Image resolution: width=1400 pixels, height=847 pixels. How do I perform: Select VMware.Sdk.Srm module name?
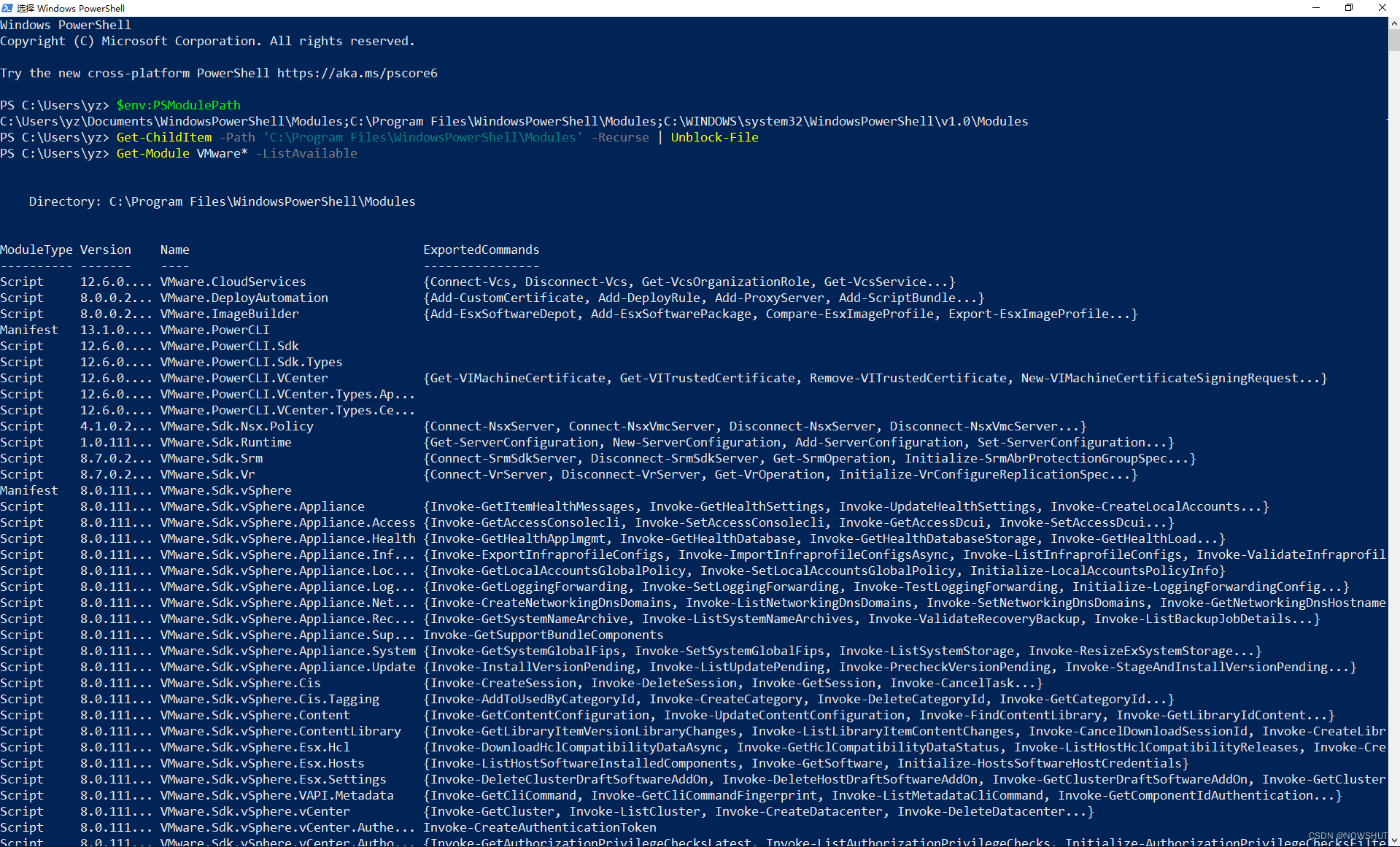tap(212, 458)
